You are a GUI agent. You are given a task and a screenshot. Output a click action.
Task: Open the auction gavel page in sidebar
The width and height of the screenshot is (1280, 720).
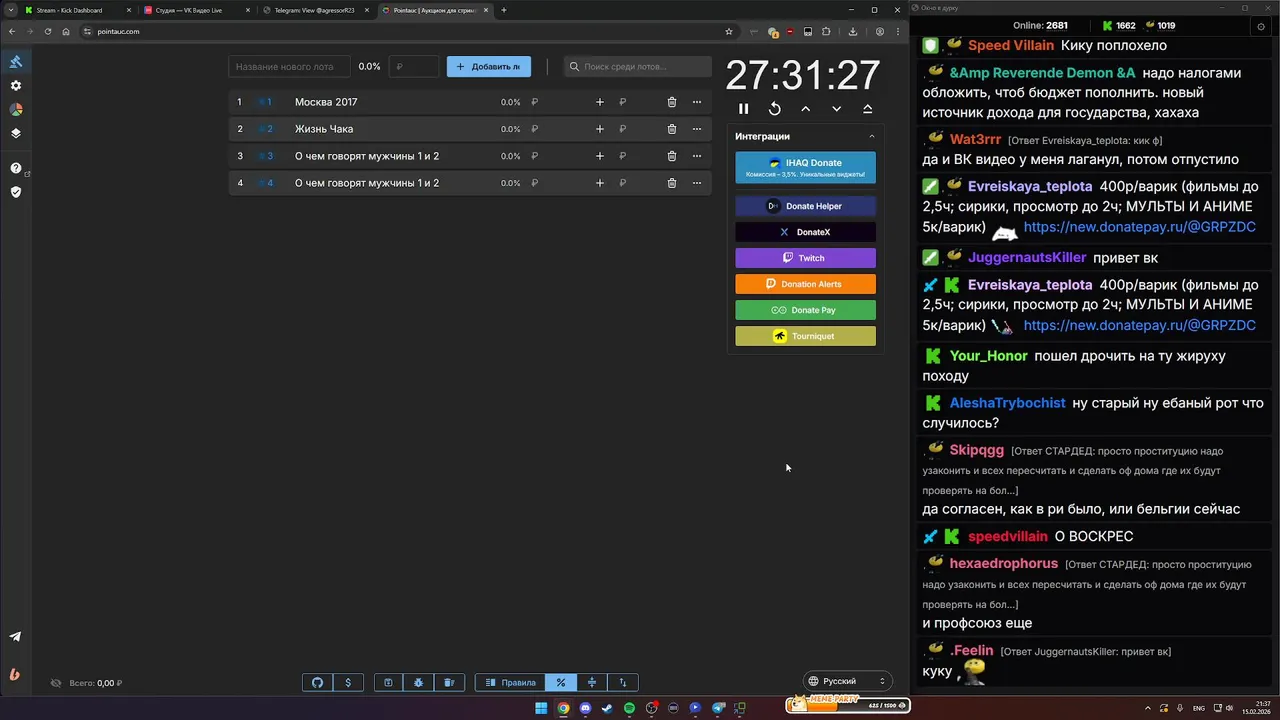pyautogui.click(x=16, y=62)
